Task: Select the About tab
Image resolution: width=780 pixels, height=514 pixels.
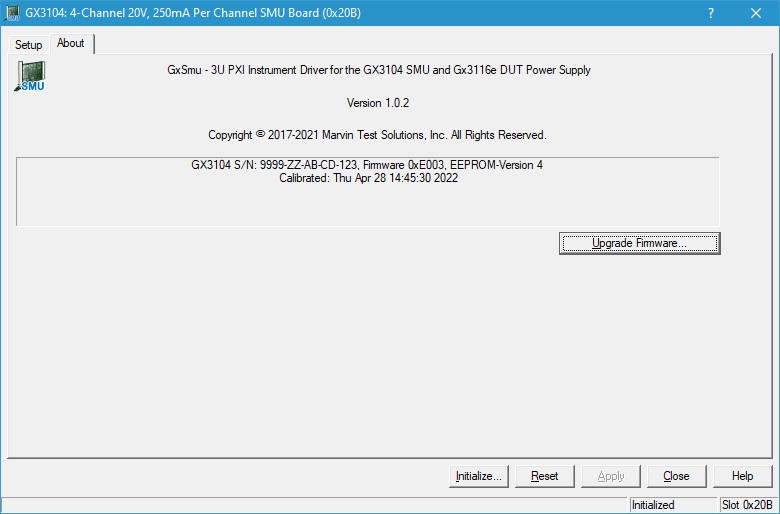Action: tap(71, 43)
